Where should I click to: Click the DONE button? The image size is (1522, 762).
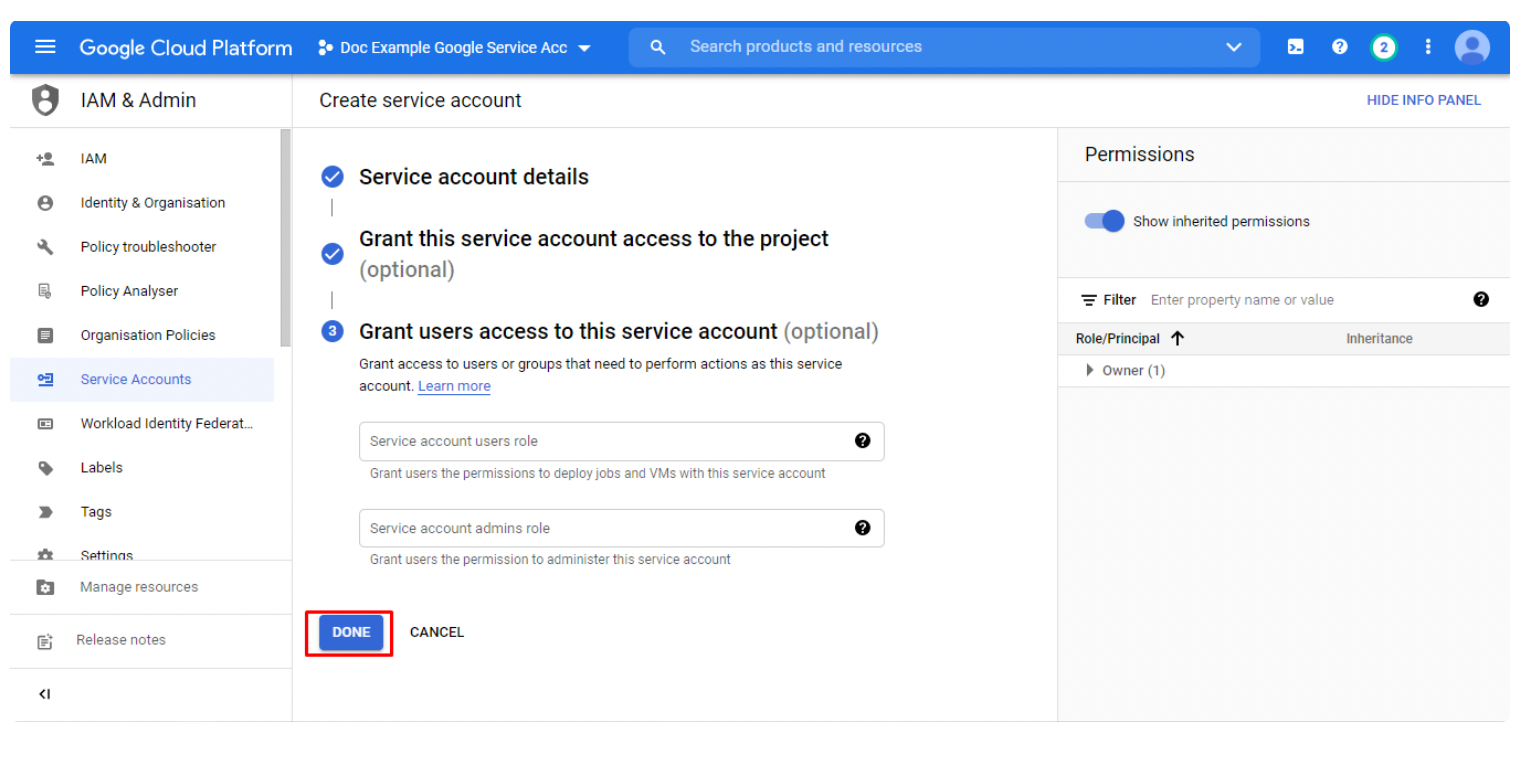[351, 632]
